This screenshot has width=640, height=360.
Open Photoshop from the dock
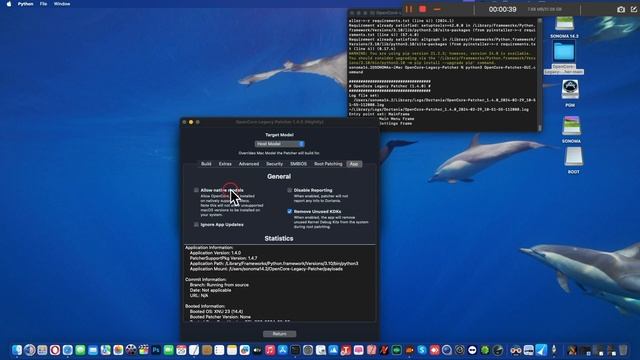coord(156,350)
